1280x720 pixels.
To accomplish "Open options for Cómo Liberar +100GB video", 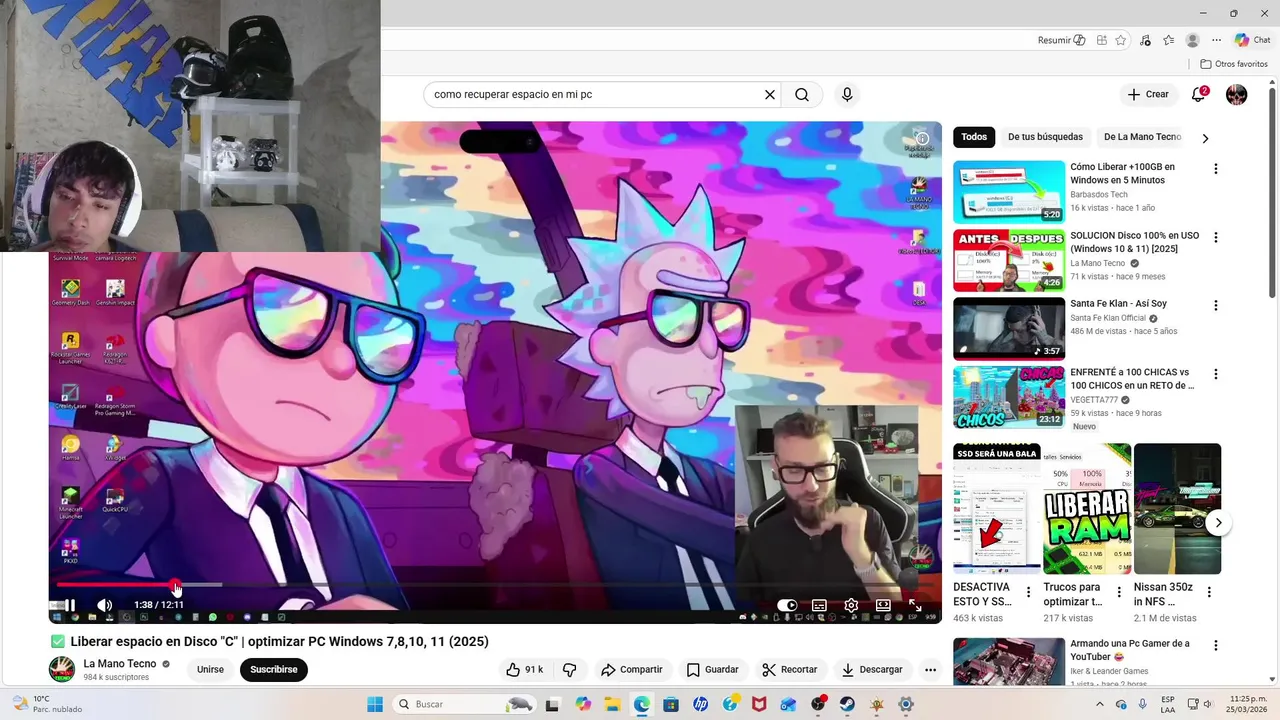I will coord(1216,169).
